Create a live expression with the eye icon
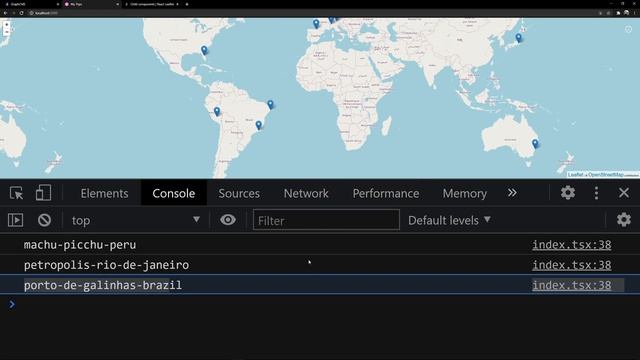 228,220
